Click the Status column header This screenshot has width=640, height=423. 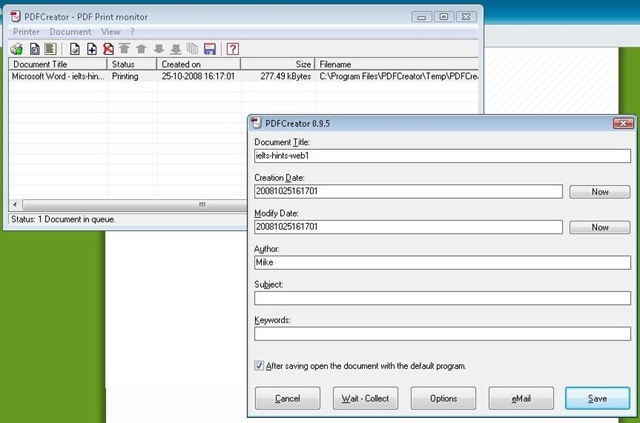(x=132, y=64)
